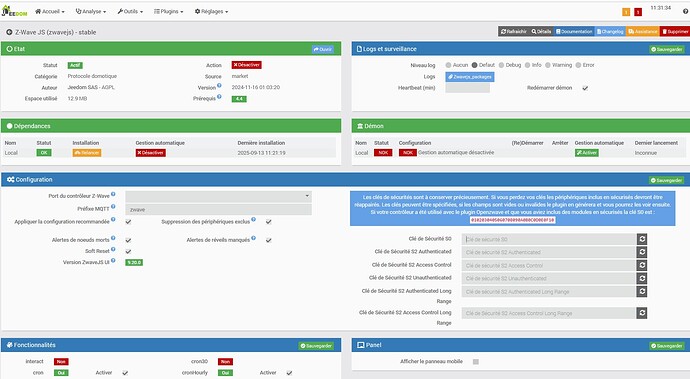
Task: Toggle Alertes de noeuds morts checkbox
Action: (x=128, y=240)
